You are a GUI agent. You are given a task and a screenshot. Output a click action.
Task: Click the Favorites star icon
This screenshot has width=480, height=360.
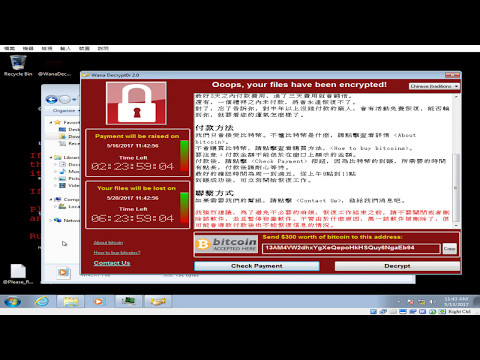[58, 122]
